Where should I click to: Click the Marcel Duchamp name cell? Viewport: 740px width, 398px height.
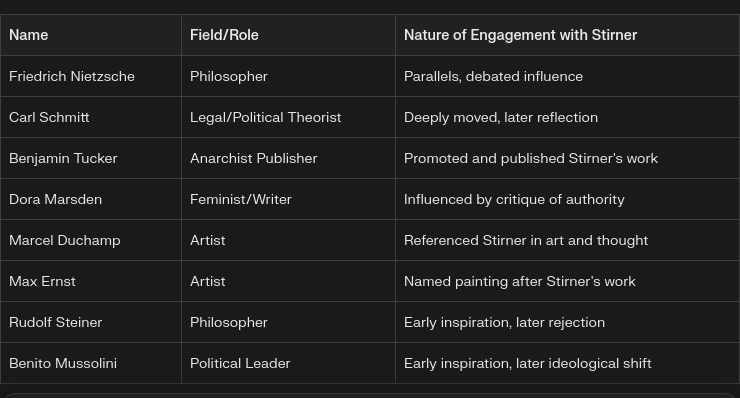91,240
